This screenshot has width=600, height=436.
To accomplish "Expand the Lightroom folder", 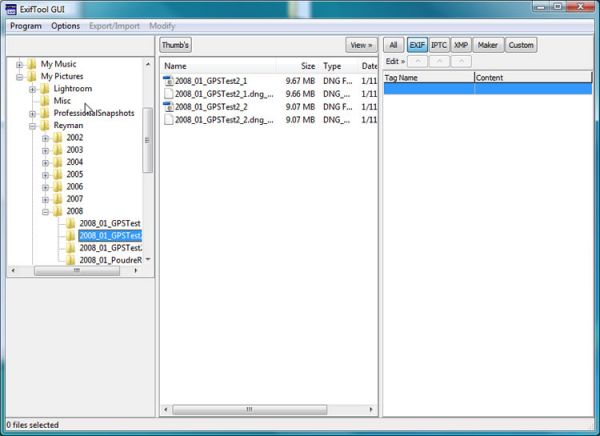I will pyautogui.click(x=33, y=89).
